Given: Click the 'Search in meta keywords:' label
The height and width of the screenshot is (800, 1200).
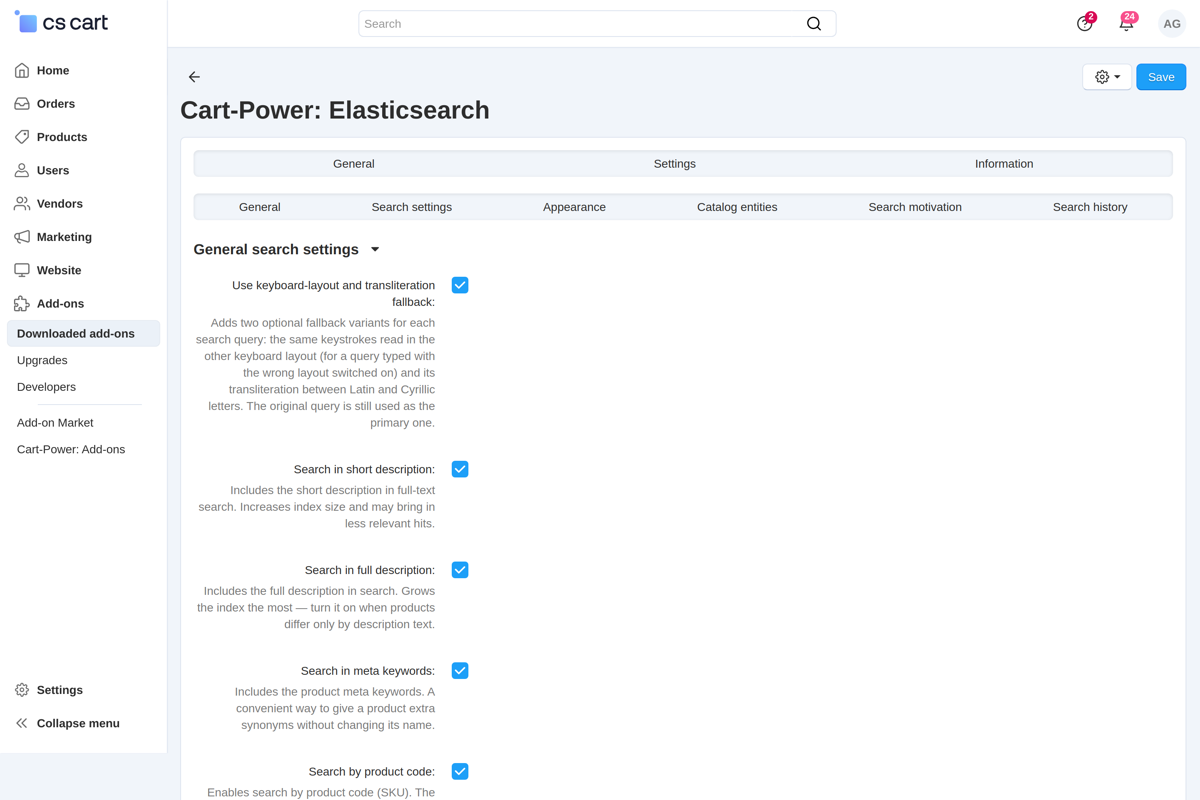Looking at the screenshot, I should (x=368, y=671).
